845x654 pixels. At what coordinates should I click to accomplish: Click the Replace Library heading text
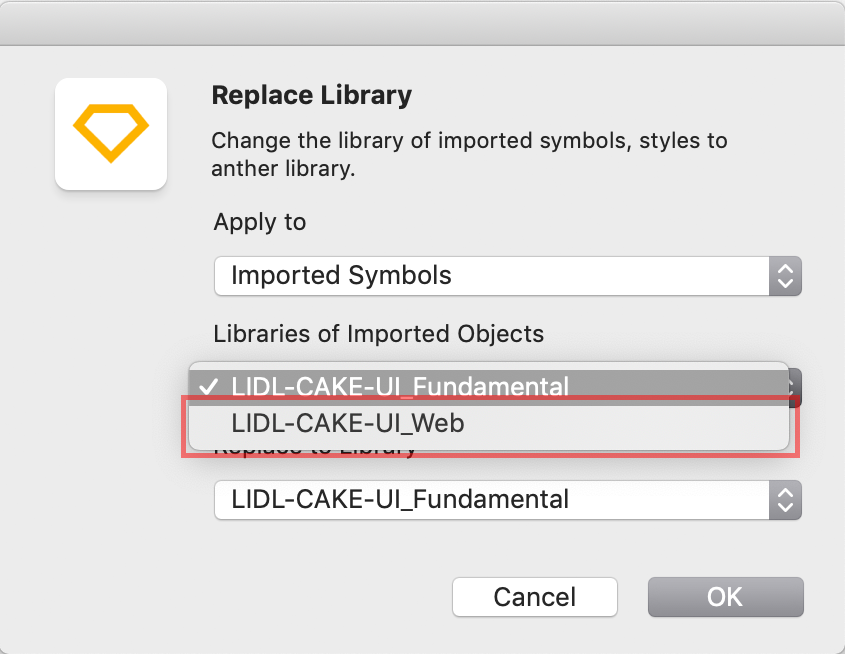coord(311,95)
